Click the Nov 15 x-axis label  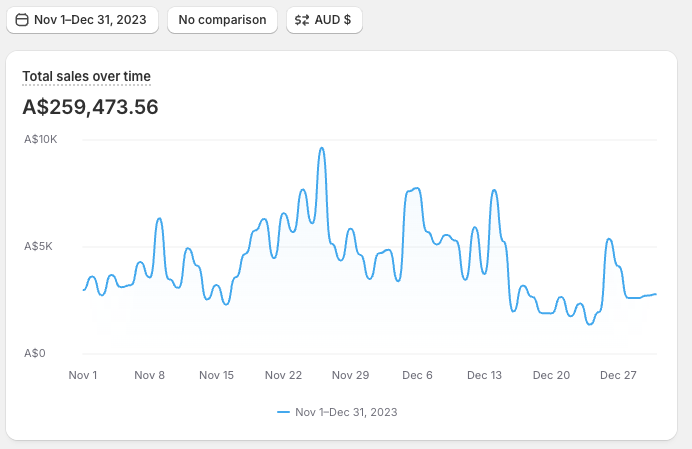point(216,375)
